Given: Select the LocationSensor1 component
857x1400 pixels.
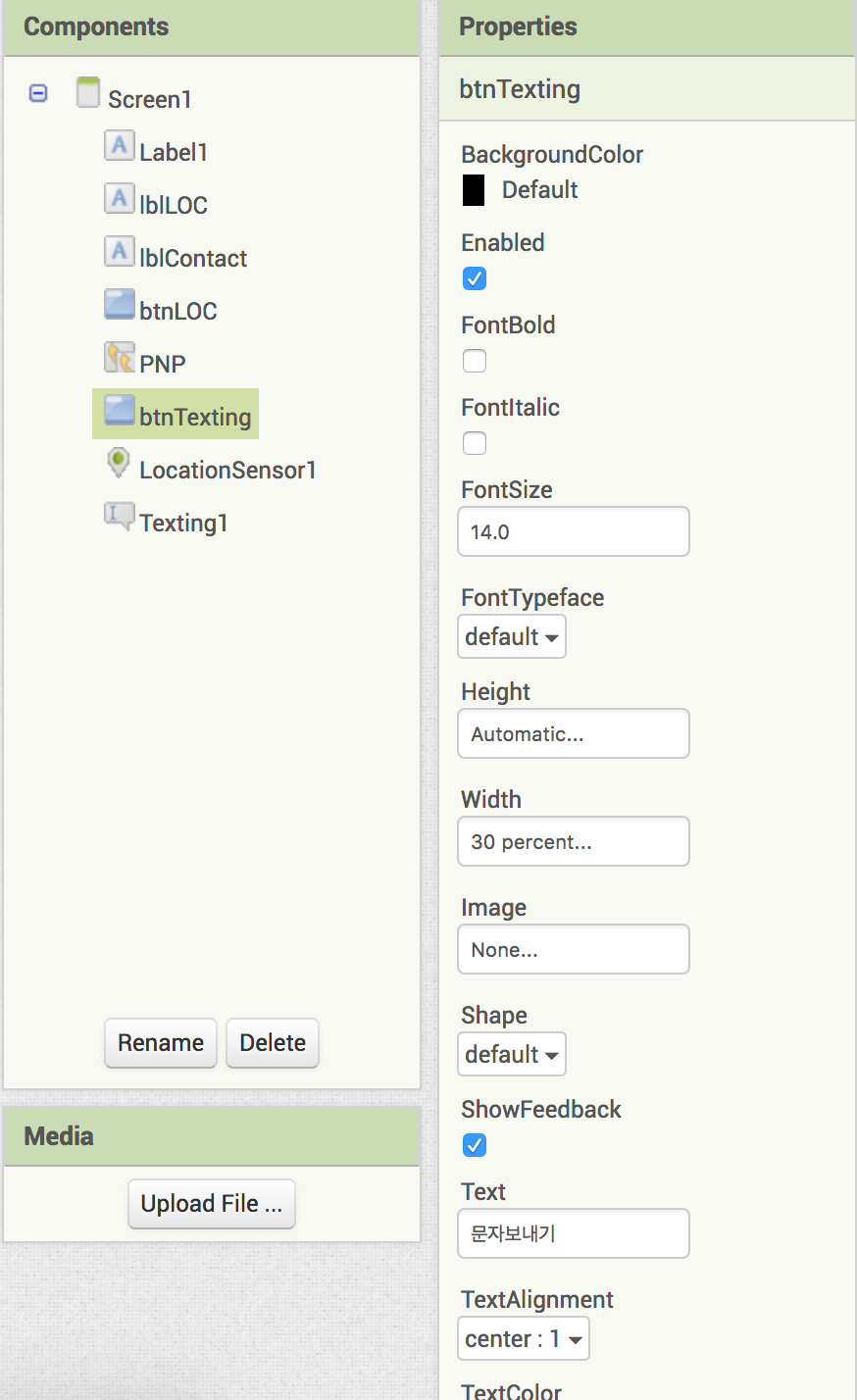Looking at the screenshot, I should point(227,470).
